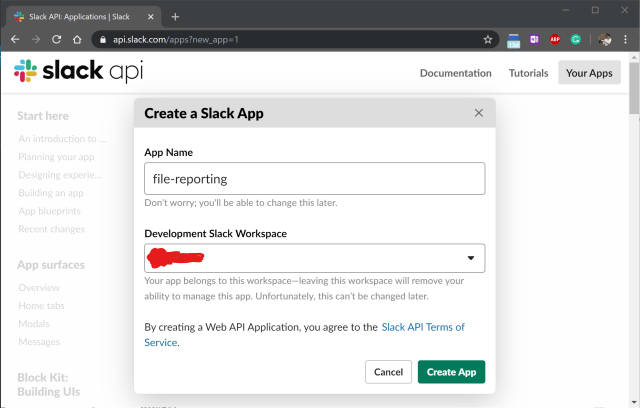Bookmark page with star icon

(x=487, y=40)
